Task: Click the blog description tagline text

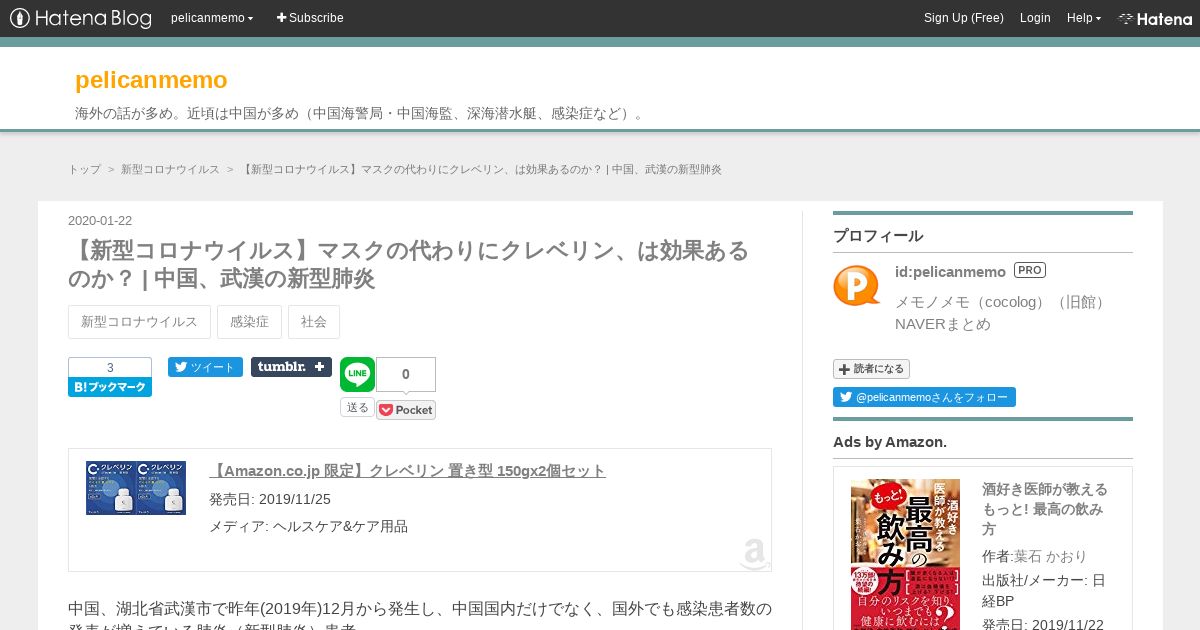Action: point(362,113)
